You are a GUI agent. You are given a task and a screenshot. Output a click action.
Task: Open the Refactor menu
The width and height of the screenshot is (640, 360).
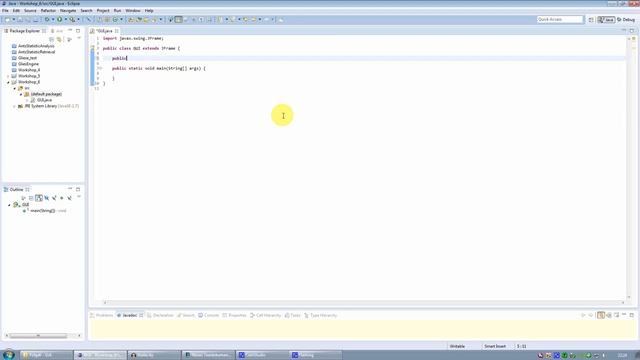pyautogui.click(x=48, y=11)
